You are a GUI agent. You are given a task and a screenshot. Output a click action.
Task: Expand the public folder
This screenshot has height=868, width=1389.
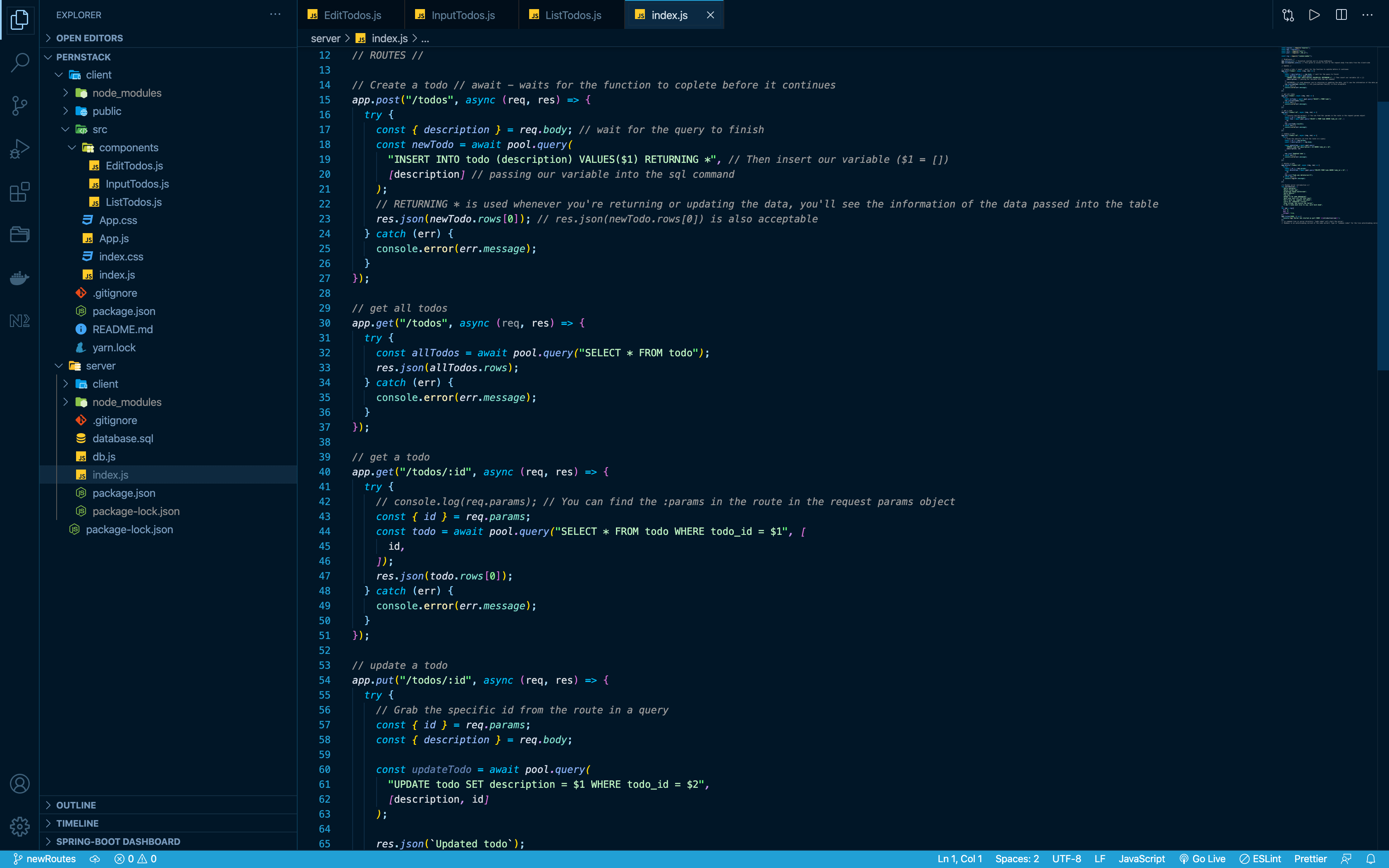pos(168,111)
